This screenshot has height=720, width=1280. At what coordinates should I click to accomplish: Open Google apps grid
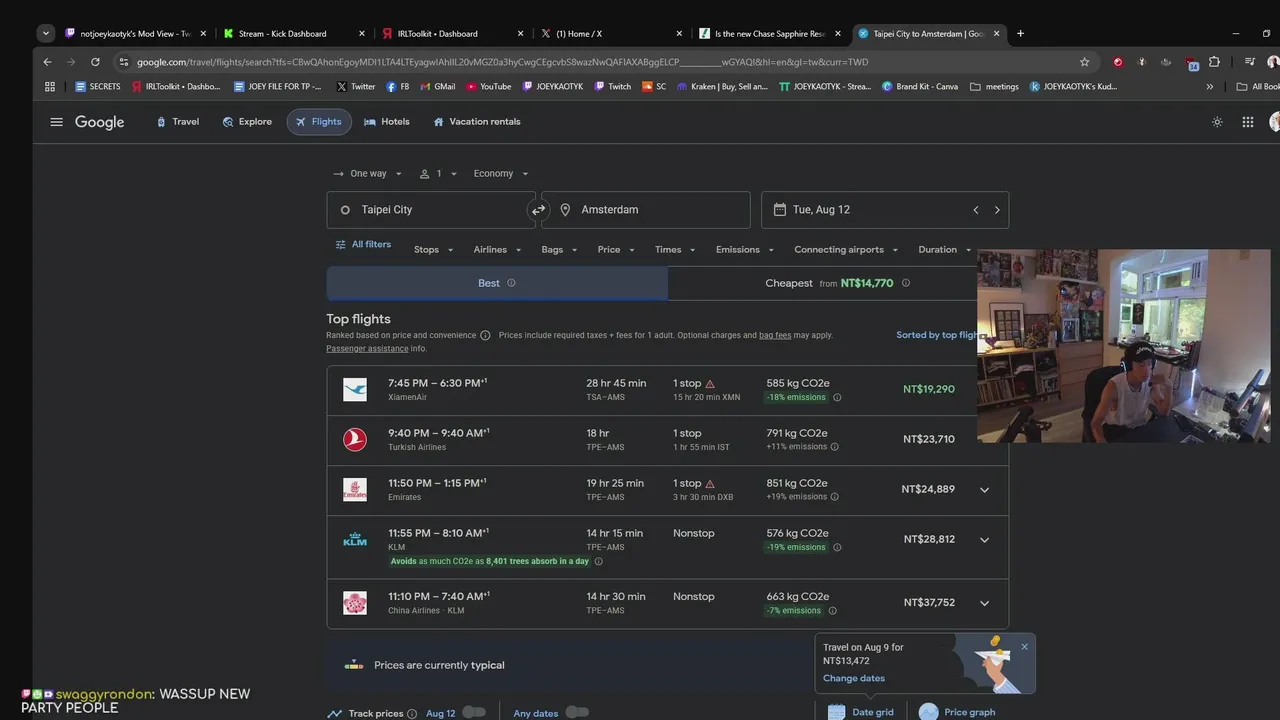(x=1248, y=122)
